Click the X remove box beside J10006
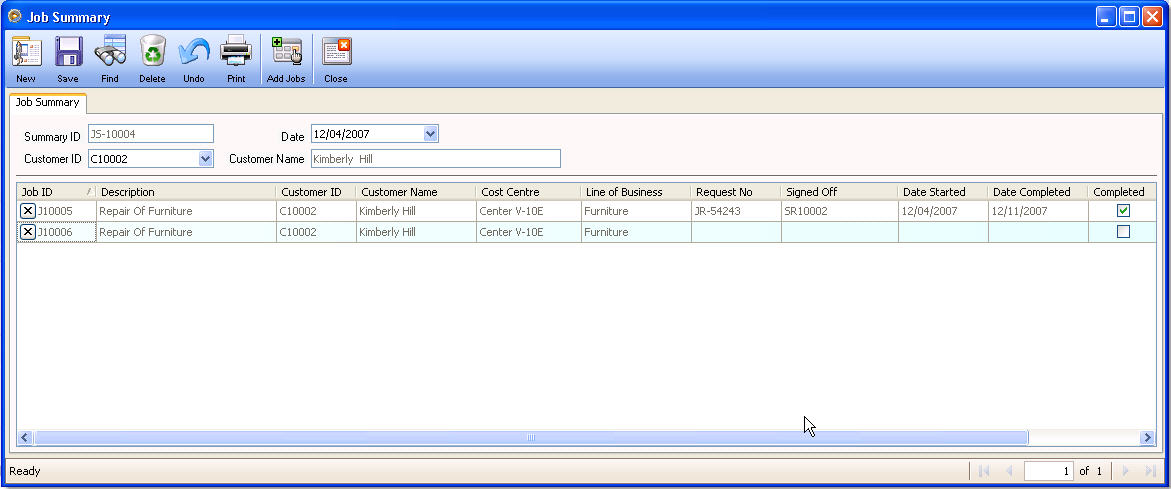 click(x=28, y=232)
